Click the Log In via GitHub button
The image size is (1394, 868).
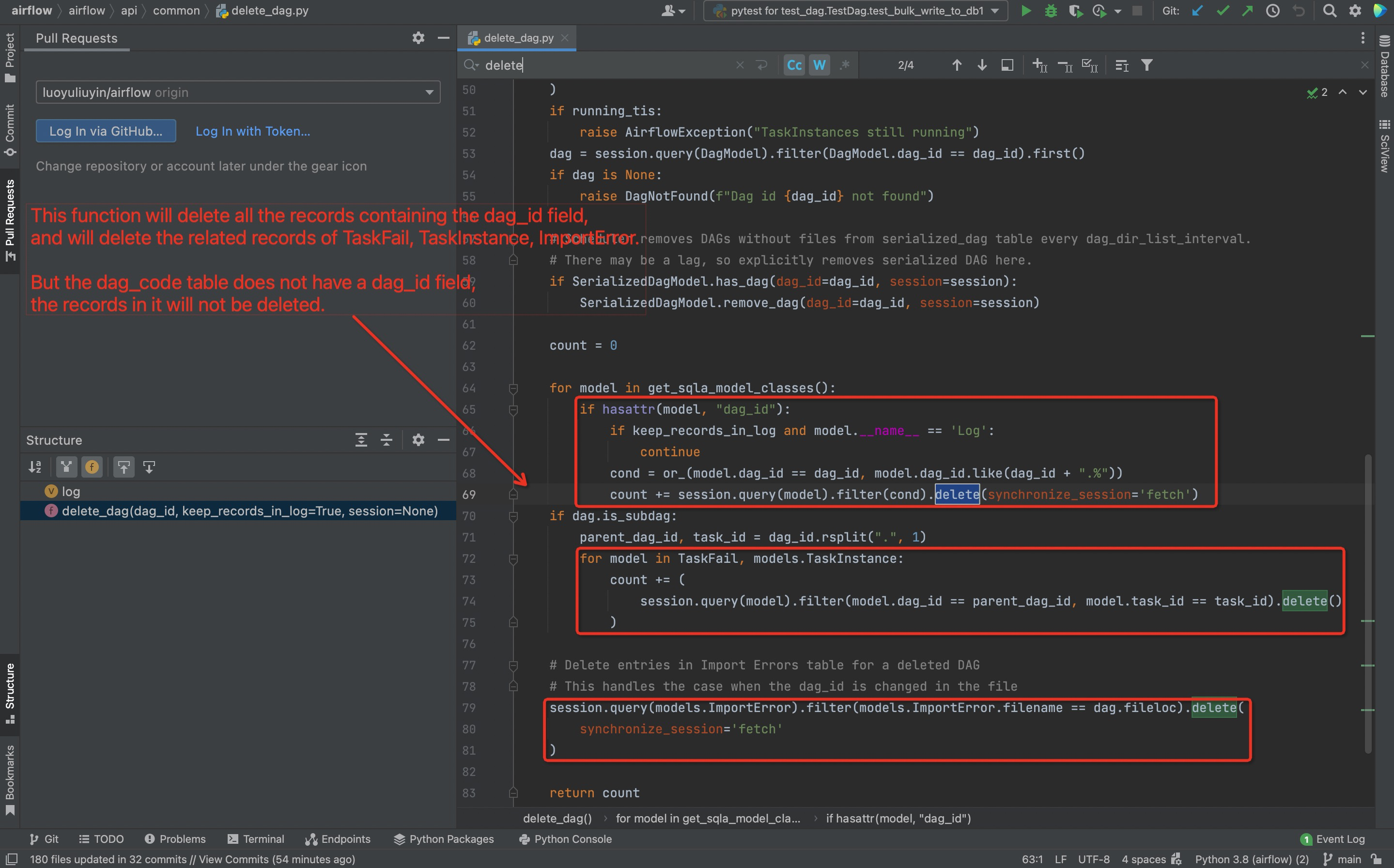point(106,131)
